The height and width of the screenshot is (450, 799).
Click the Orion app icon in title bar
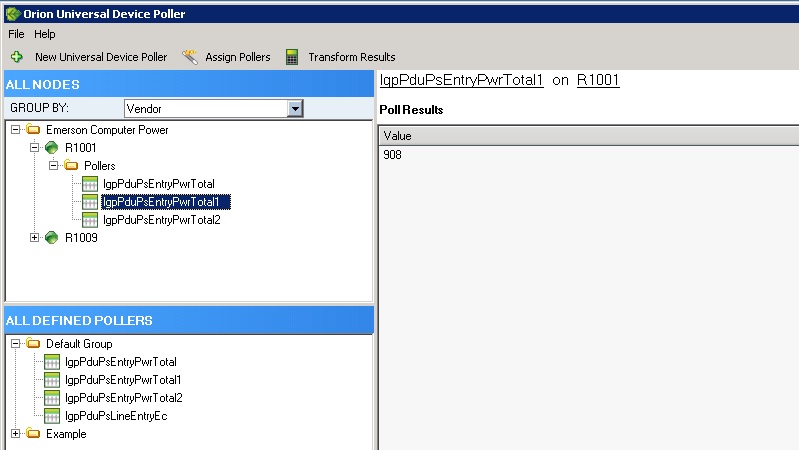[x=12, y=14]
